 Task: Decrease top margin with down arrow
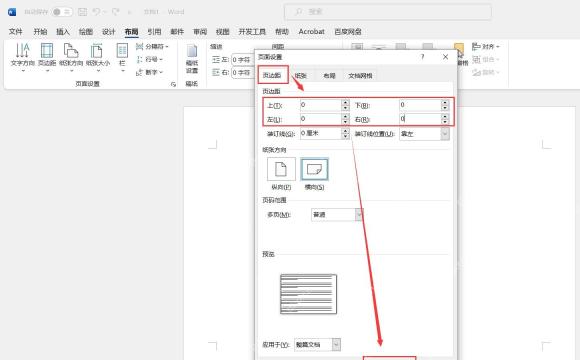[345, 108]
